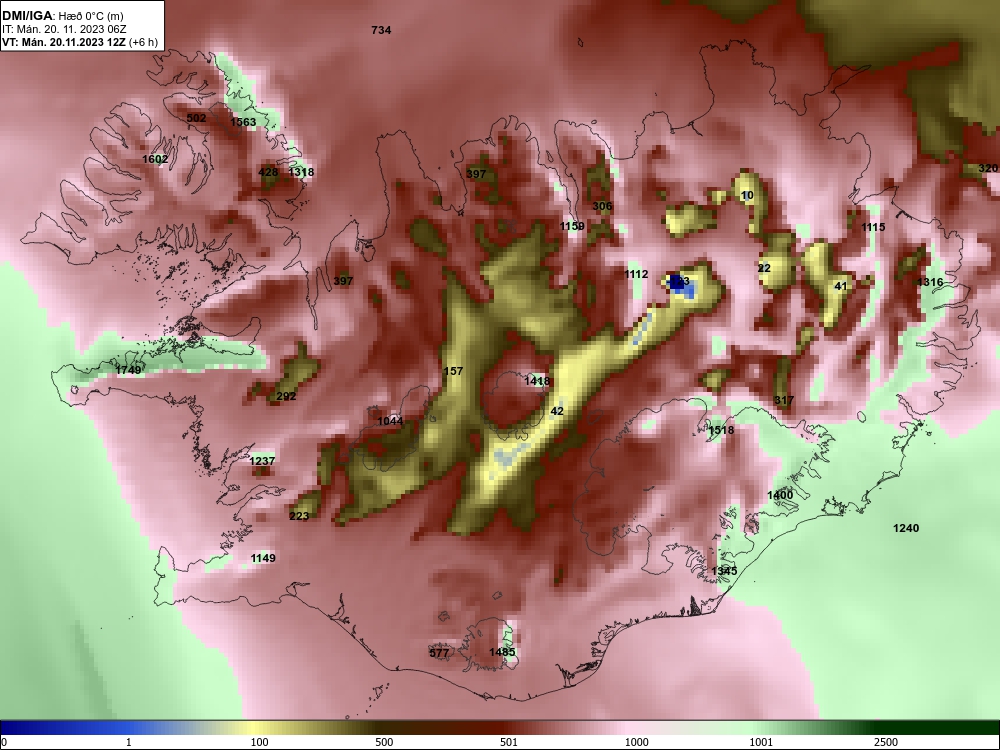Click the legend scale value "1000"
1000x750 pixels.
click(x=636, y=742)
